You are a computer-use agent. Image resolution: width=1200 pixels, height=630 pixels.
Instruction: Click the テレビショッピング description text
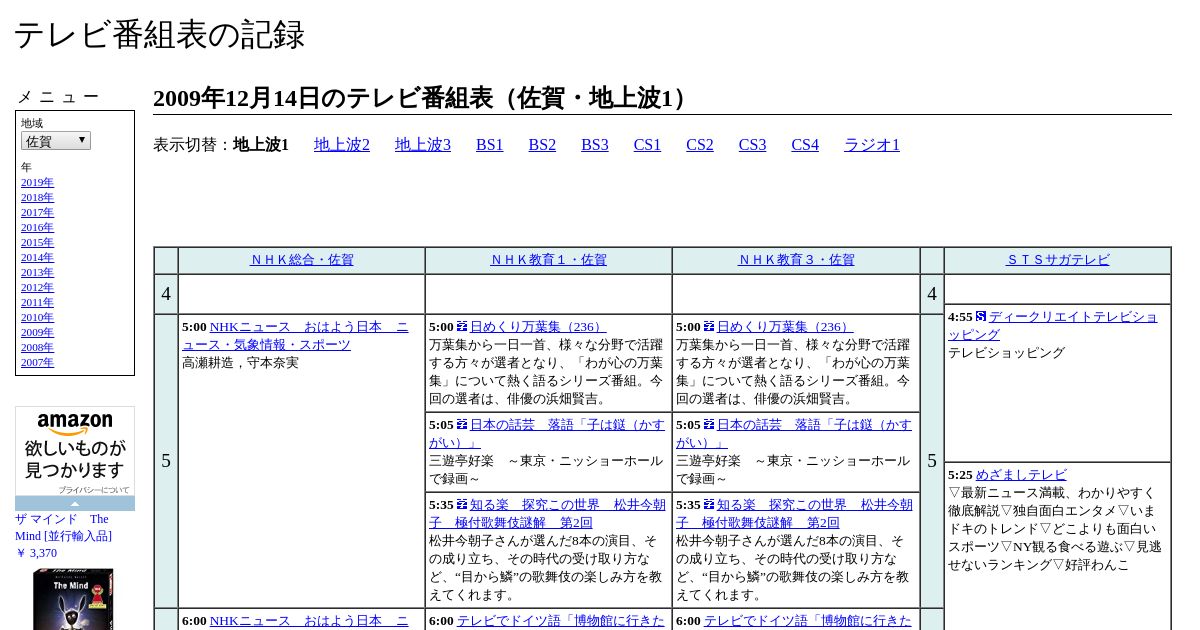pyautogui.click(x=1006, y=353)
